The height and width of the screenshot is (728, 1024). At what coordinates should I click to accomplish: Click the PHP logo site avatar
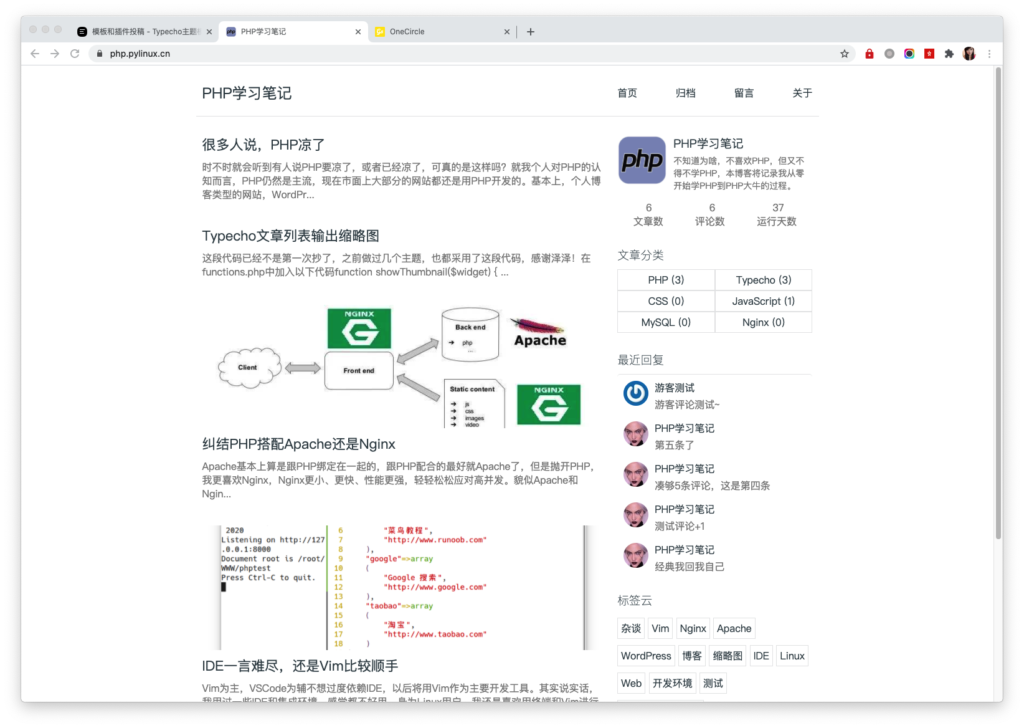(640, 160)
